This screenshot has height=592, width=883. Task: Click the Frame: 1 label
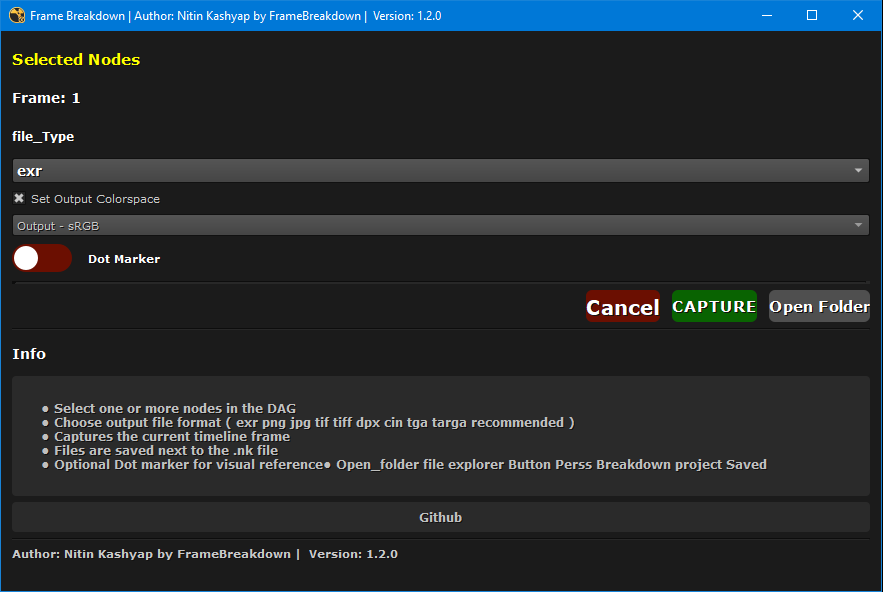tap(46, 98)
